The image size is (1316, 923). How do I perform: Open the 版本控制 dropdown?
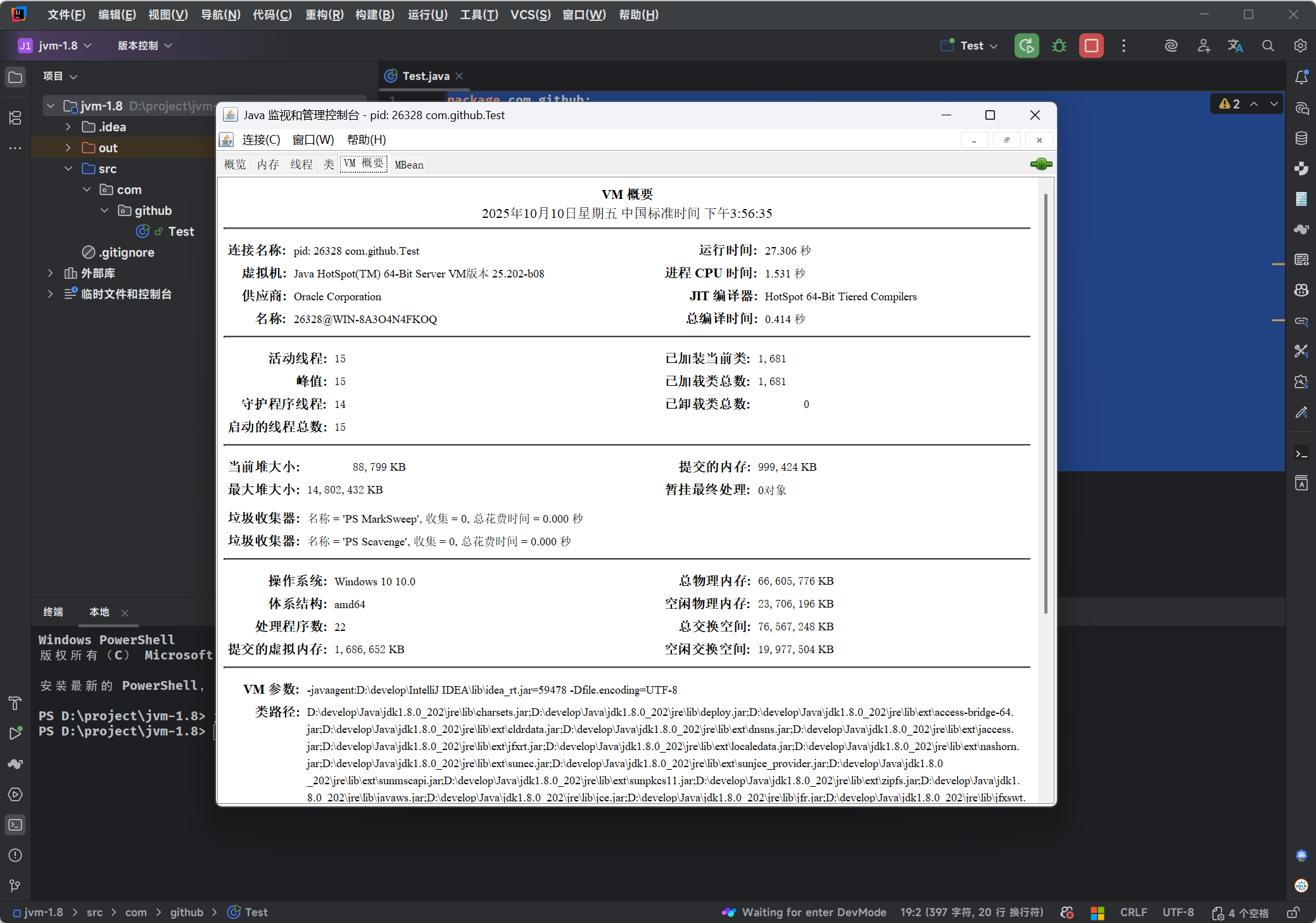coord(144,46)
